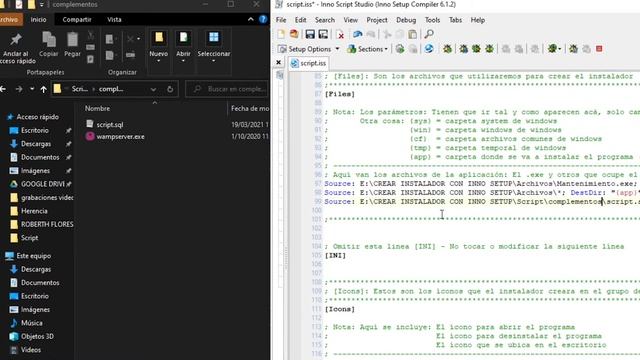The width and height of the screenshot is (640, 360).
Task: Sort by the Nombre column header
Action: pyautogui.click(x=97, y=109)
